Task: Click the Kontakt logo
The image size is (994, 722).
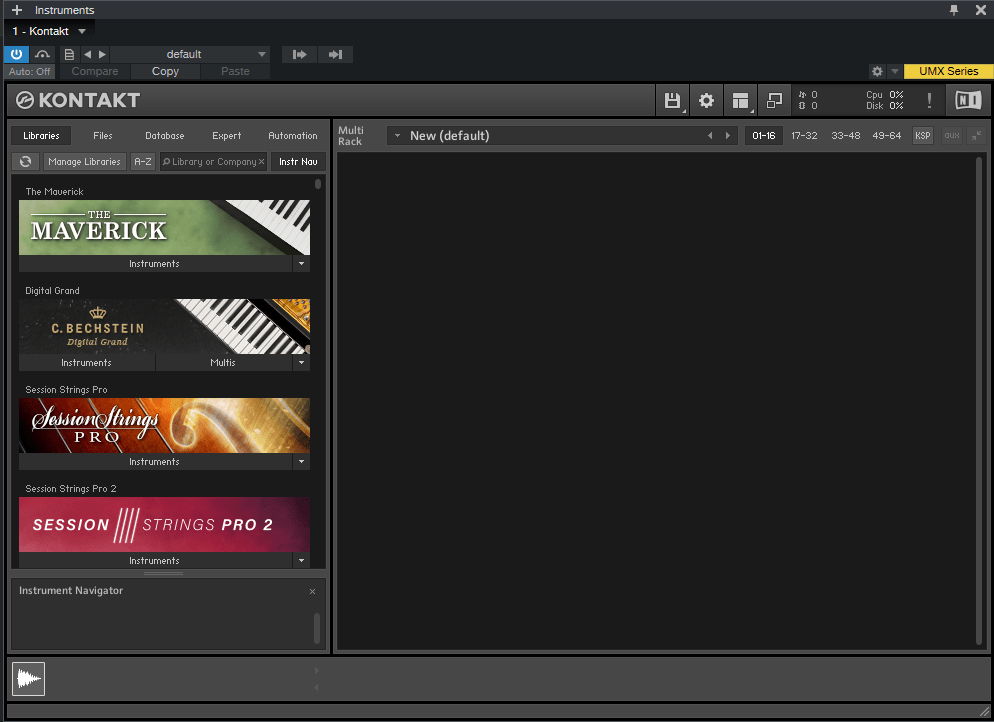Action: click(78, 100)
